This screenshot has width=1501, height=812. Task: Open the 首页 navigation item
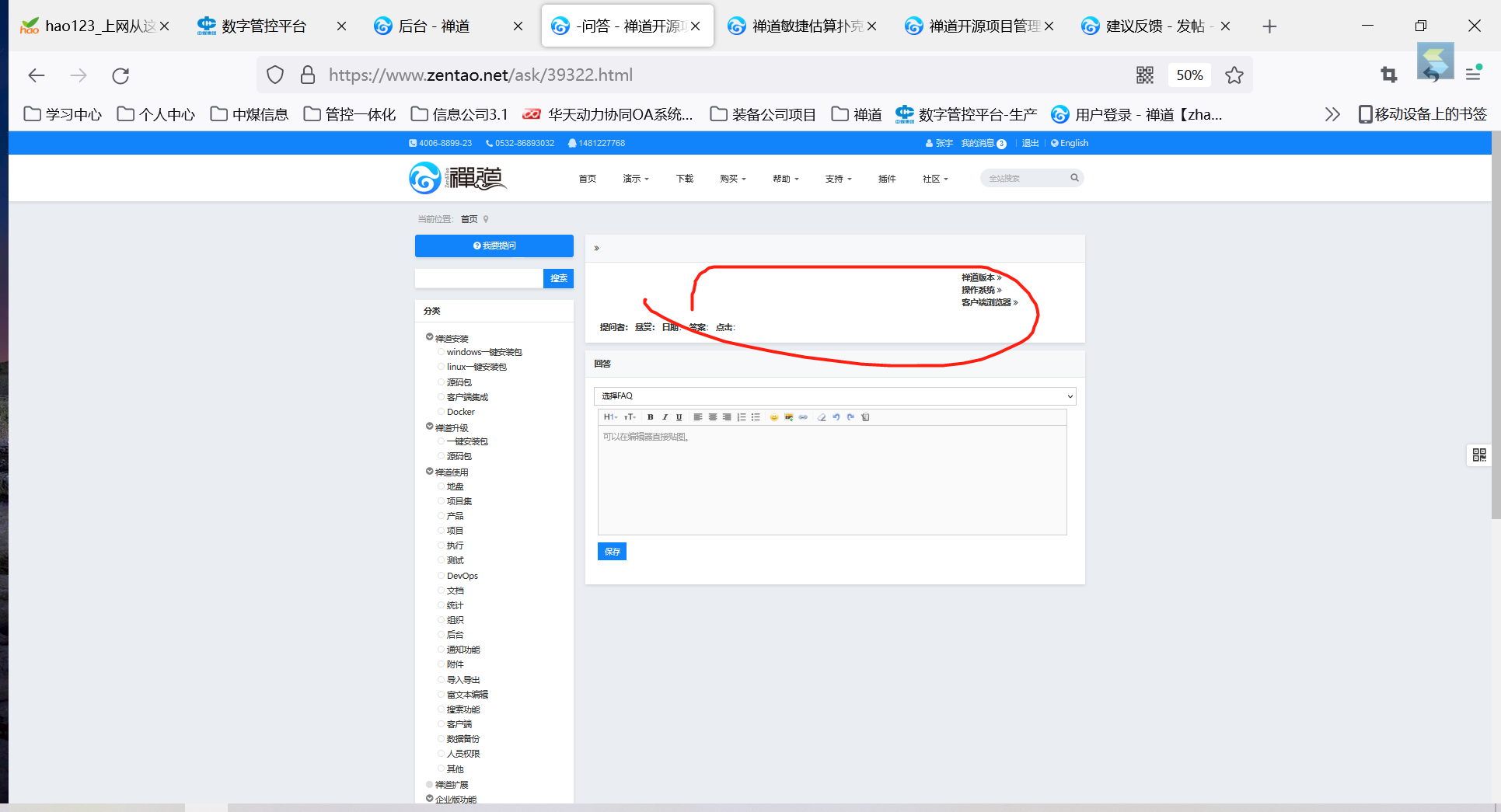[588, 179]
